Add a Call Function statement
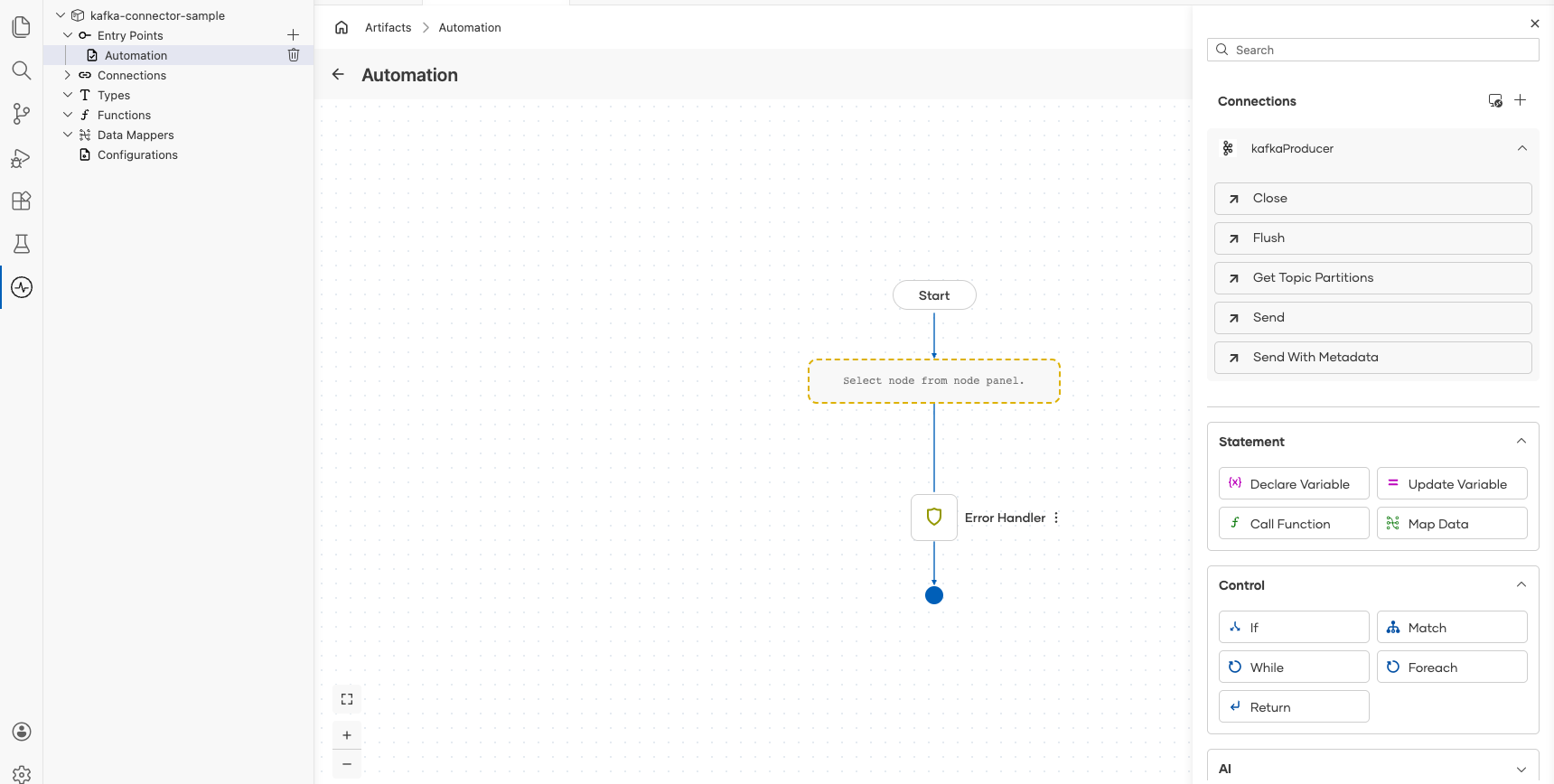 point(1294,523)
